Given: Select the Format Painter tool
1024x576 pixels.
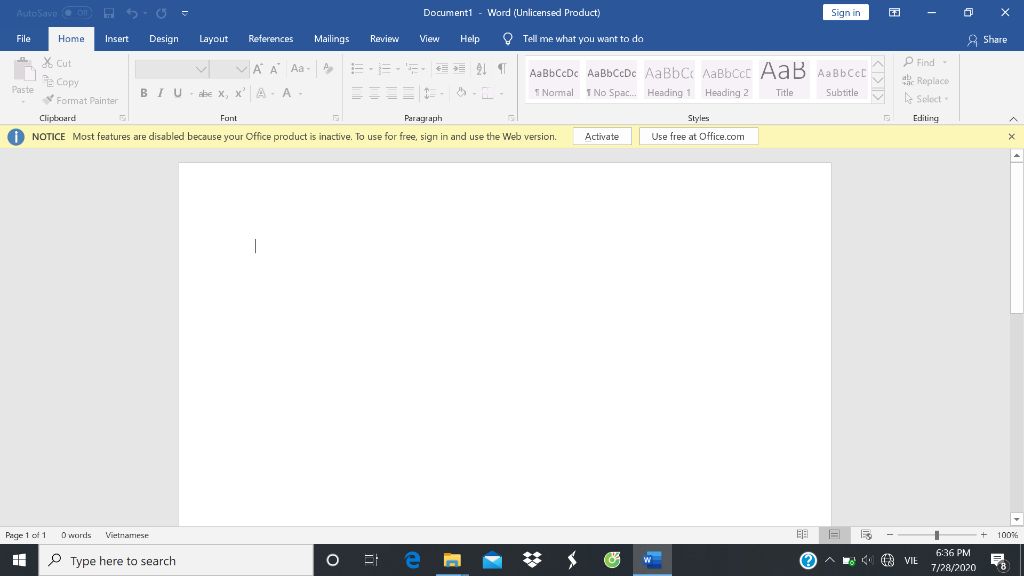Looking at the screenshot, I should pyautogui.click(x=80, y=100).
